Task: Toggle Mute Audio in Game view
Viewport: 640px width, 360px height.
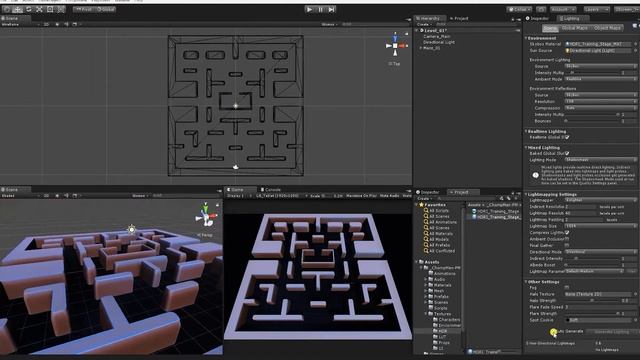Action: [389, 196]
